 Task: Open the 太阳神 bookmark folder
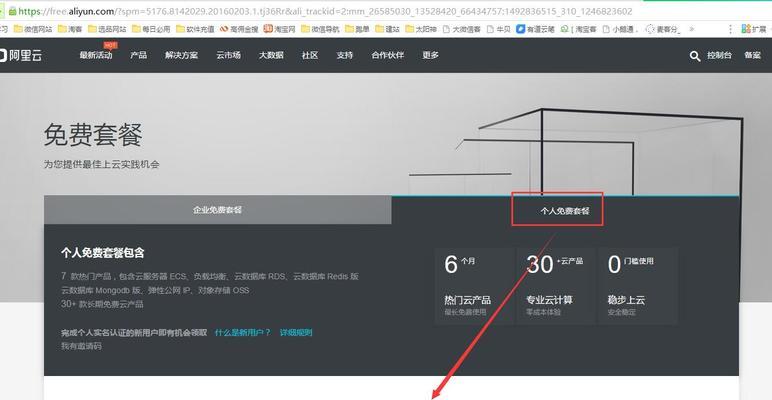(420, 29)
